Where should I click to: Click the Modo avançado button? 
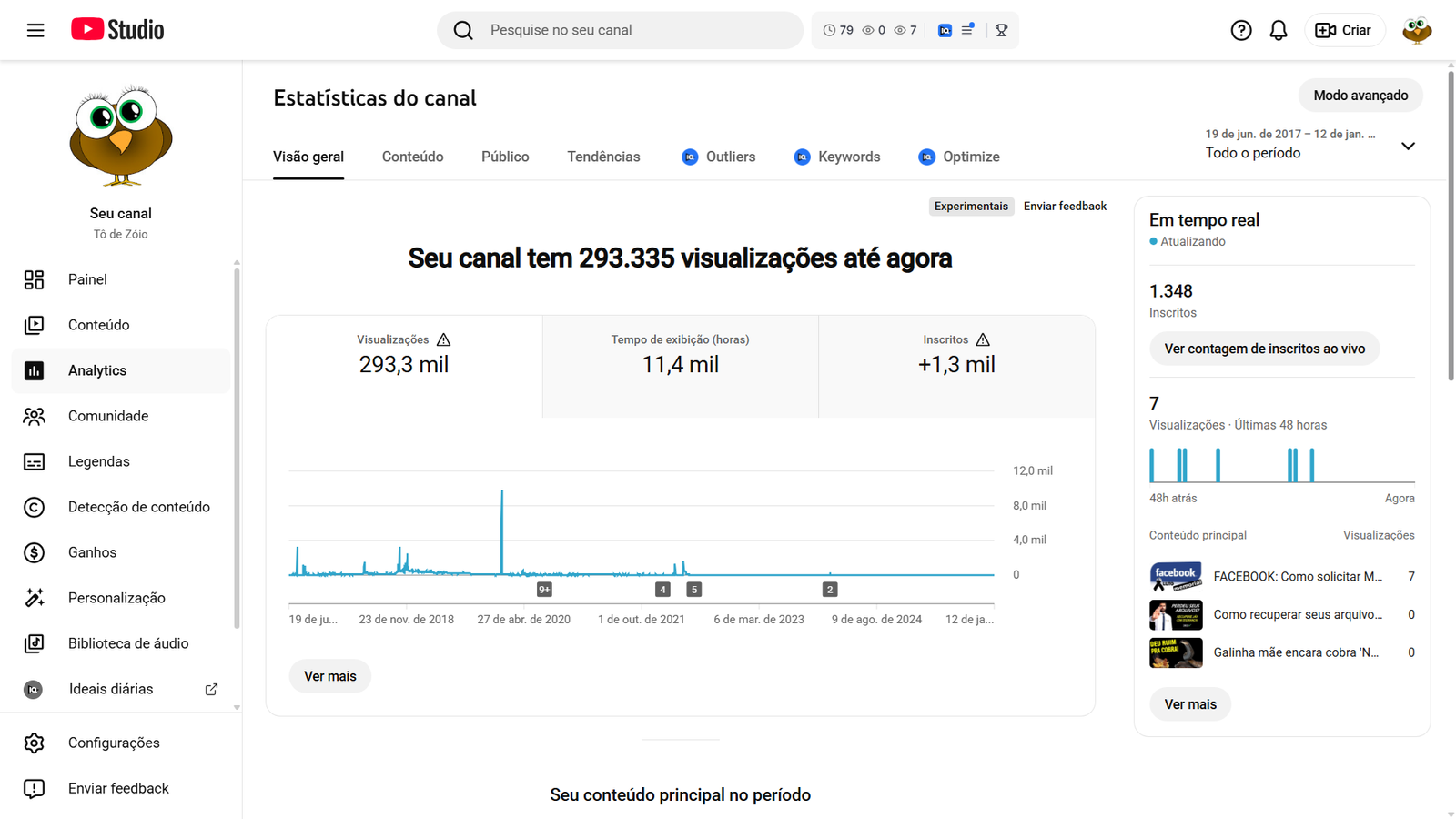(1360, 96)
